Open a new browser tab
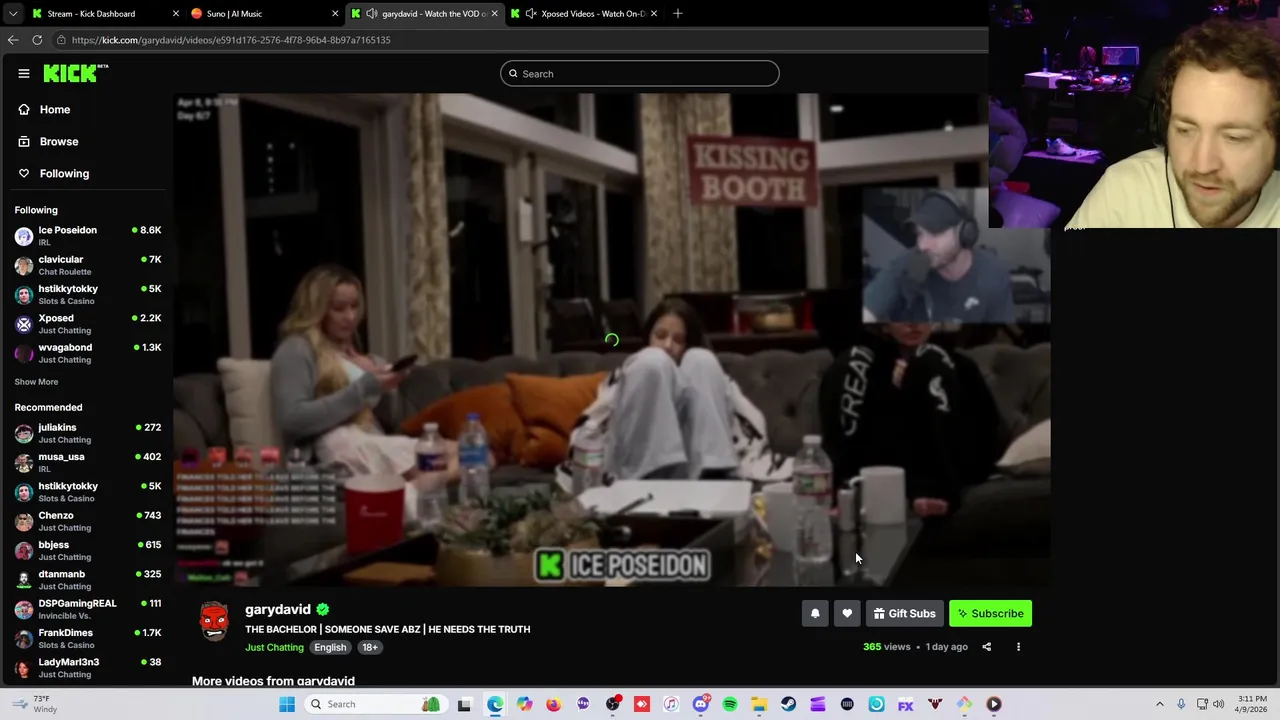Viewport: 1280px width, 720px height. tap(677, 13)
